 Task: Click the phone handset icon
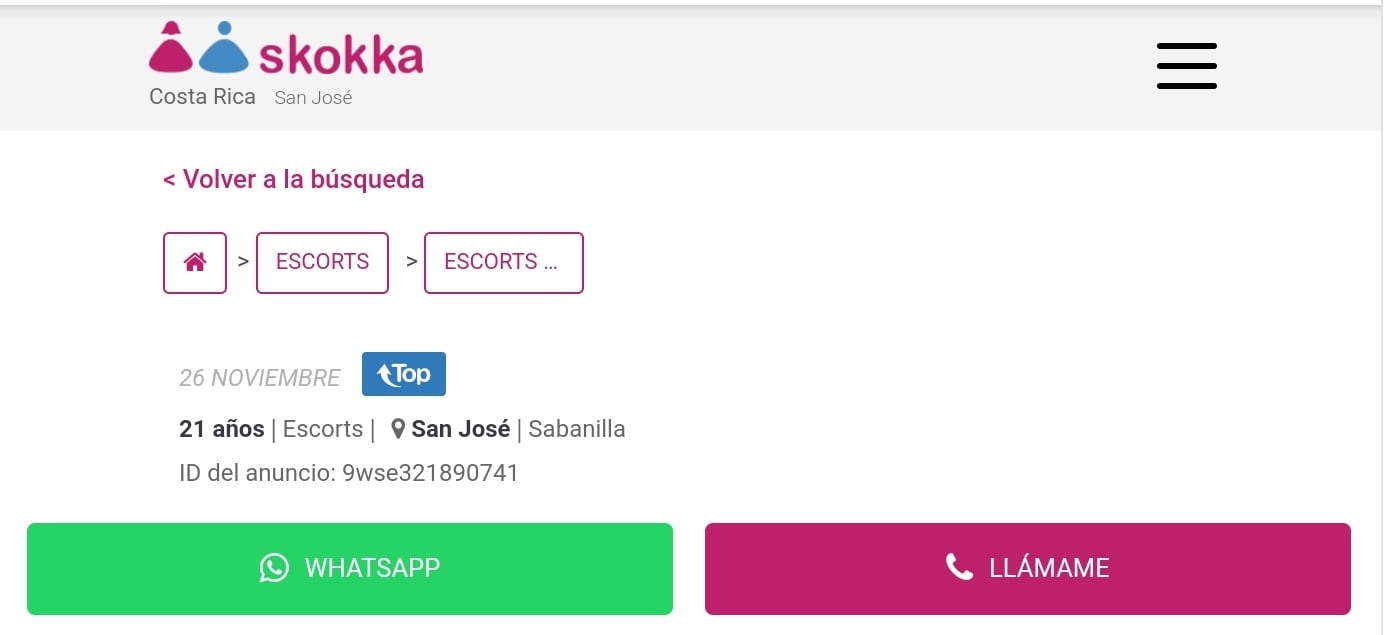pyautogui.click(x=959, y=568)
